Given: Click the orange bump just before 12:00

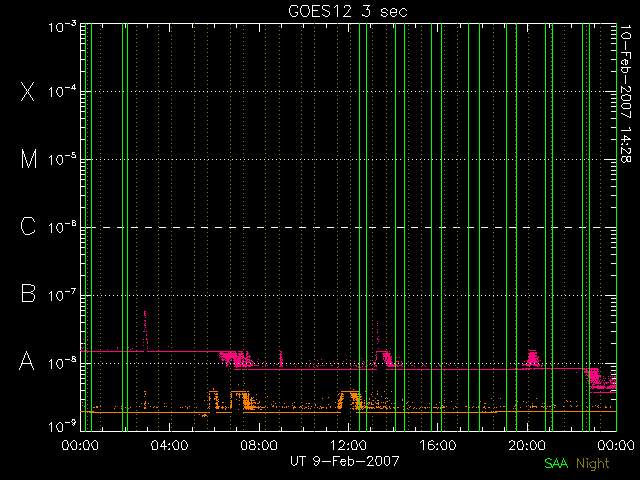Looking at the screenshot, I should pyautogui.click(x=349, y=400).
